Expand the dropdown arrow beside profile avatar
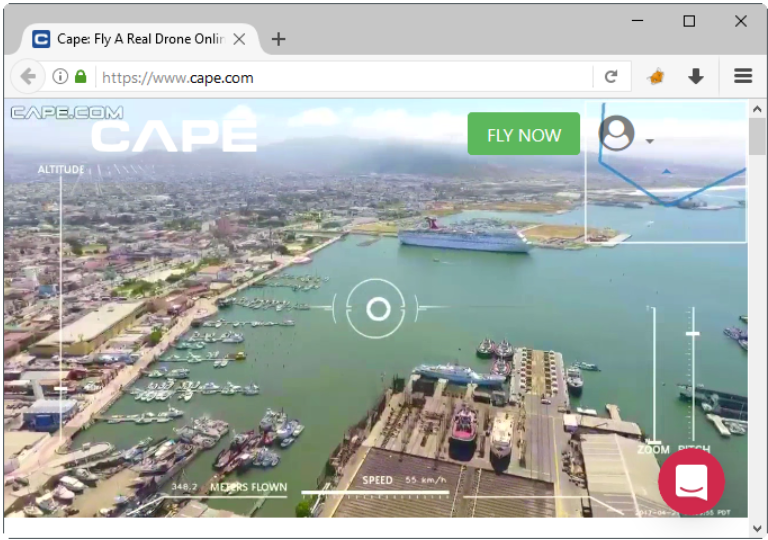The image size is (768, 540). tap(650, 141)
